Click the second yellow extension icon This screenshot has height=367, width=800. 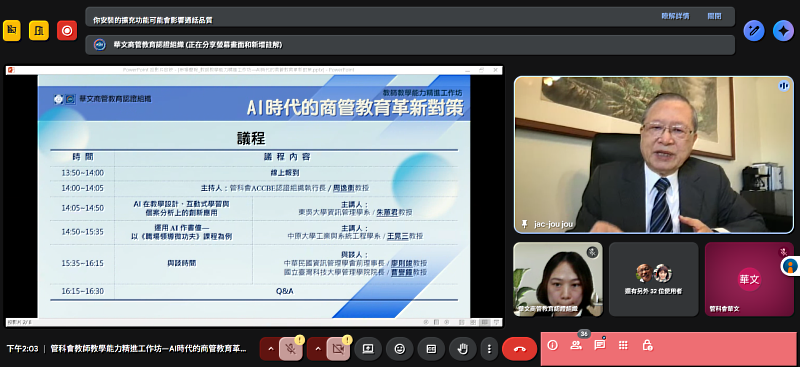39,31
